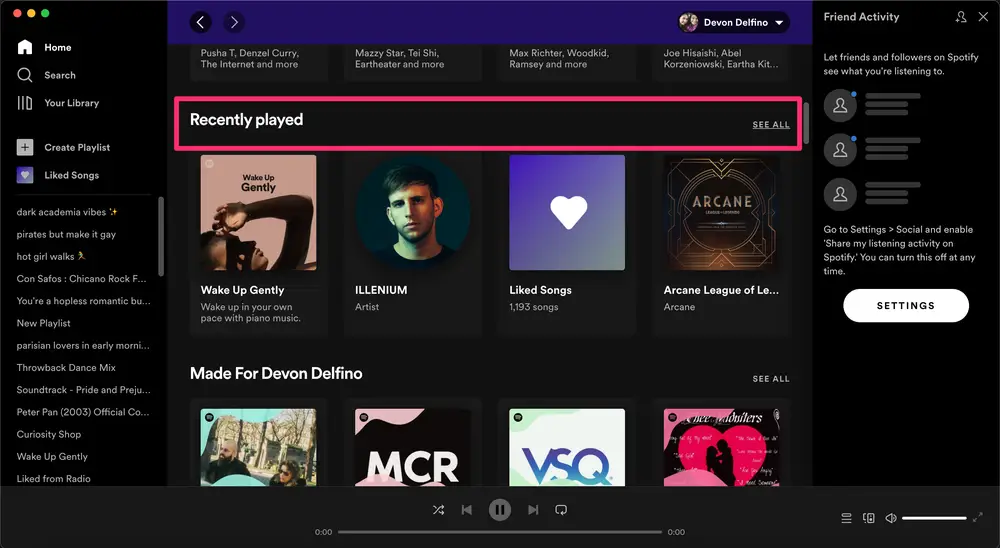Go to Home in the sidebar
Screen dimensions: 1000x548
57,47
